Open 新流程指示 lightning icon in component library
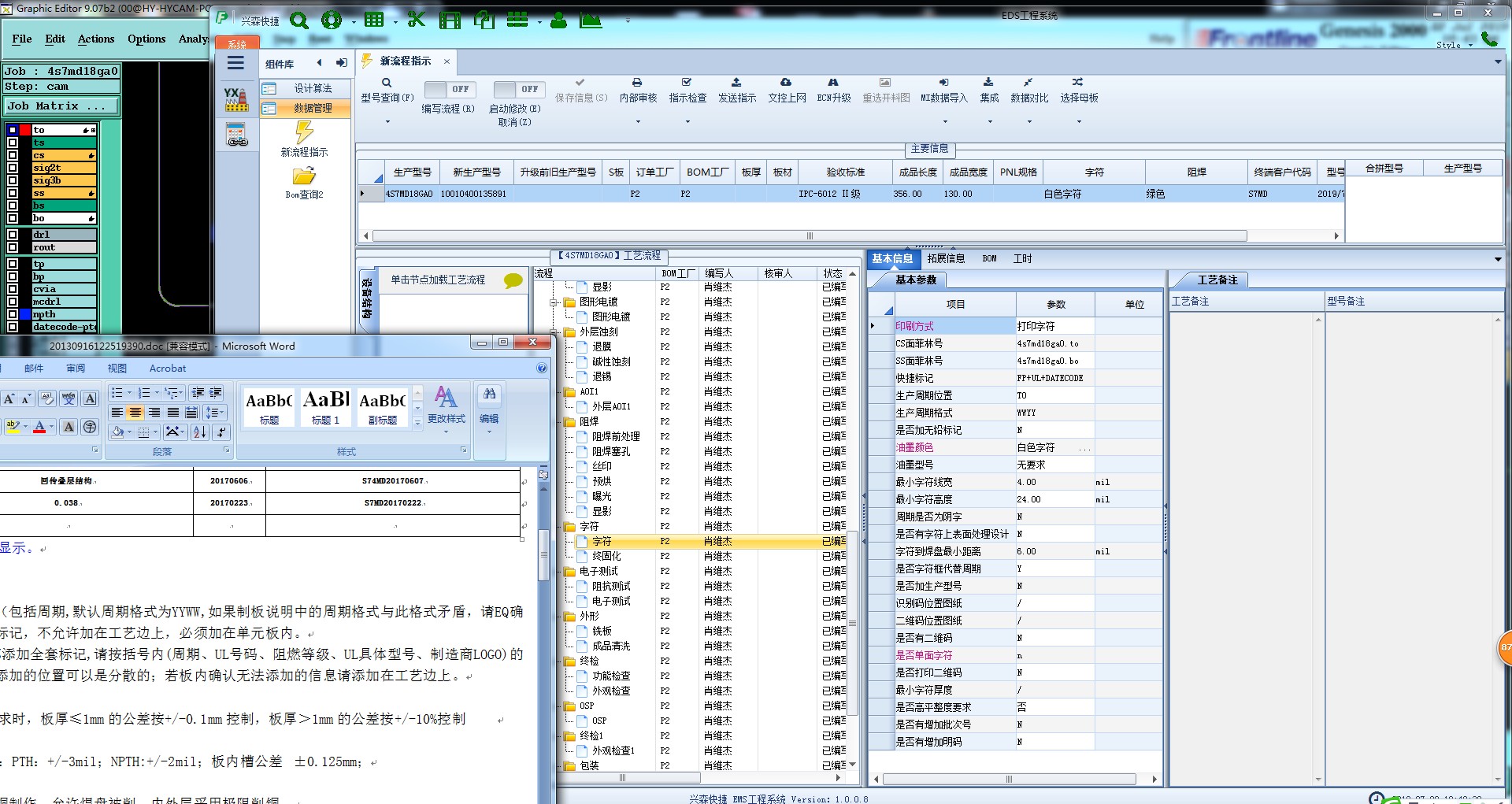The image size is (1512, 804). point(304,132)
